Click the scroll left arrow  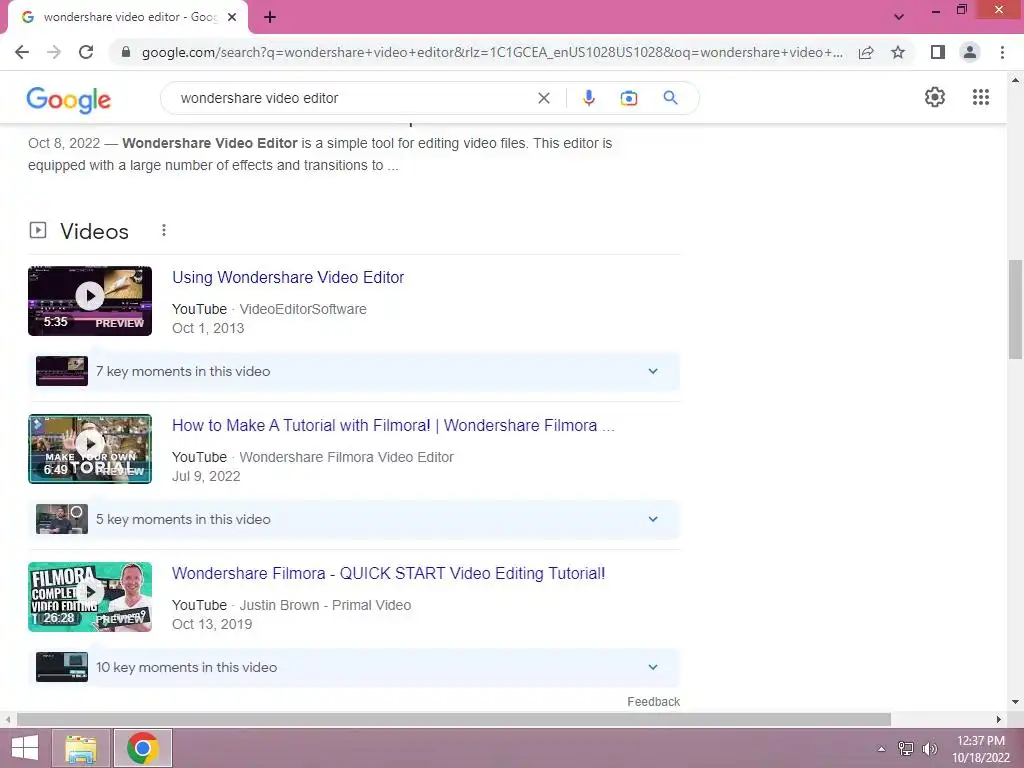pyautogui.click(x=8, y=719)
